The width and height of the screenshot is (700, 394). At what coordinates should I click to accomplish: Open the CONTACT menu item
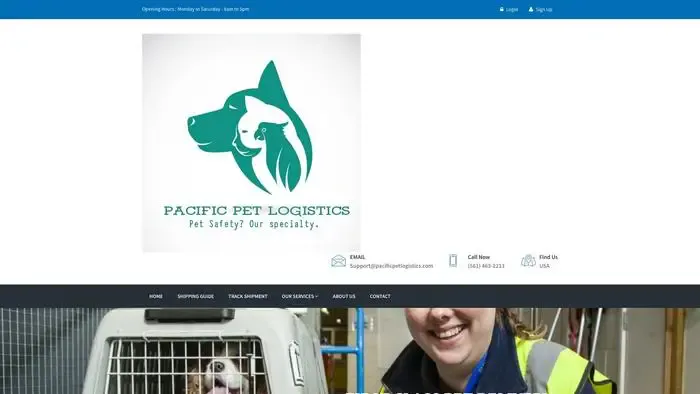(380, 296)
